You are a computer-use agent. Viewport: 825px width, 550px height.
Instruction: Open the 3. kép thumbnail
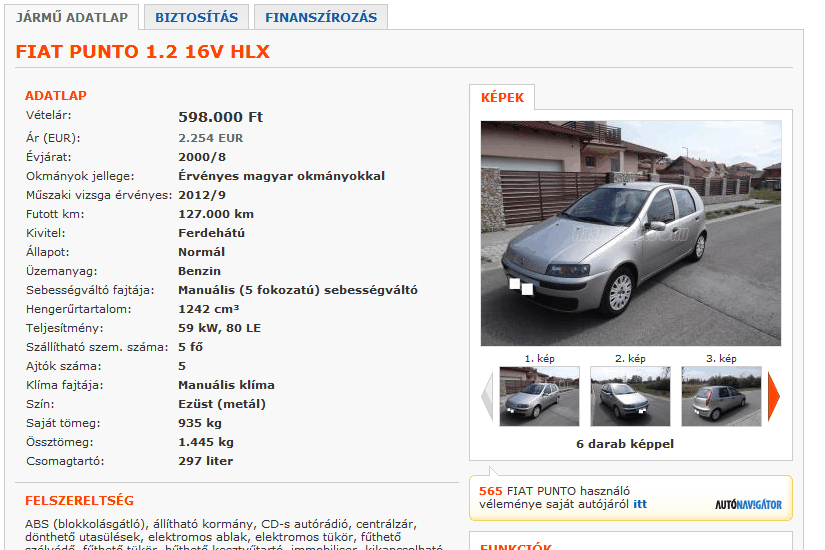[x=721, y=396]
